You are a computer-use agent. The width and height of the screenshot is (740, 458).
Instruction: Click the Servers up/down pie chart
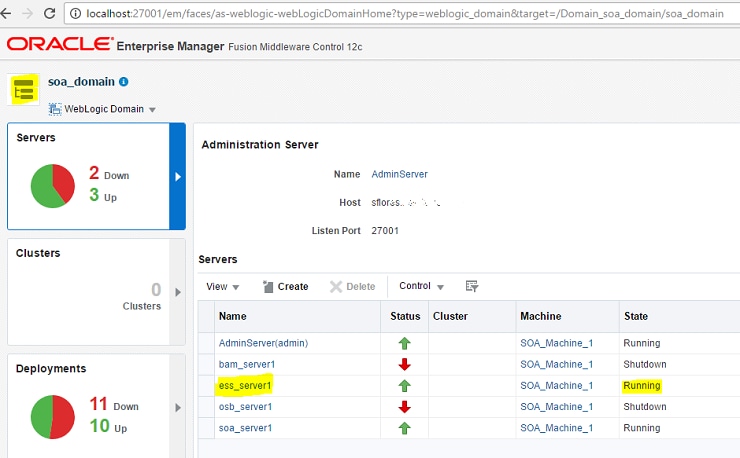[x=52, y=186]
